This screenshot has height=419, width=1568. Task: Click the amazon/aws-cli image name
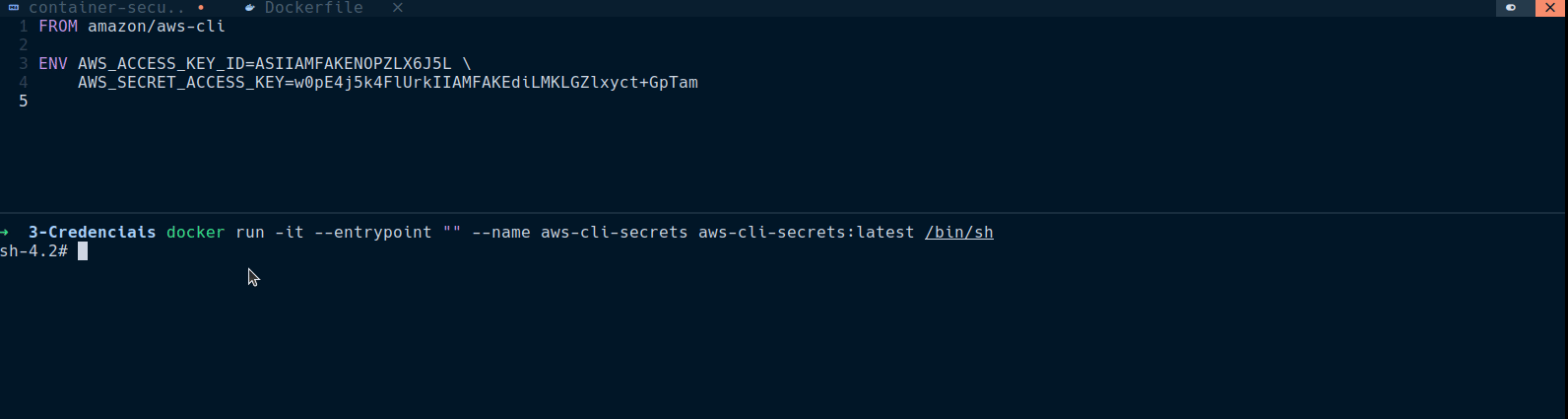click(x=156, y=27)
